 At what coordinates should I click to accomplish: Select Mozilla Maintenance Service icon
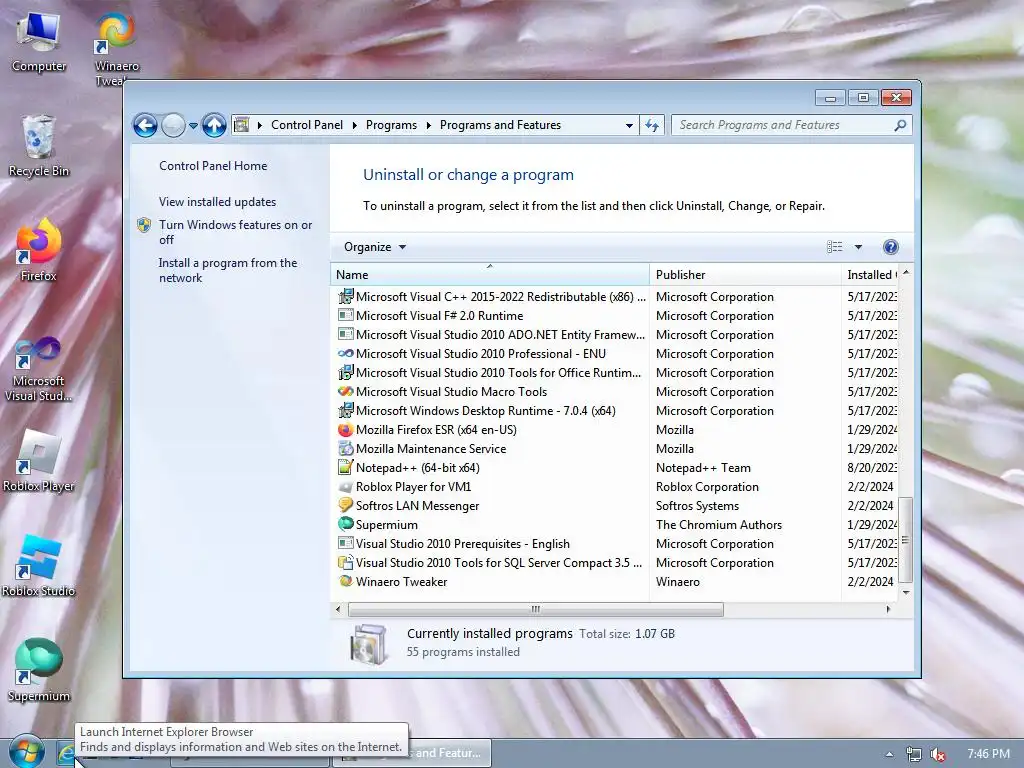click(x=345, y=449)
